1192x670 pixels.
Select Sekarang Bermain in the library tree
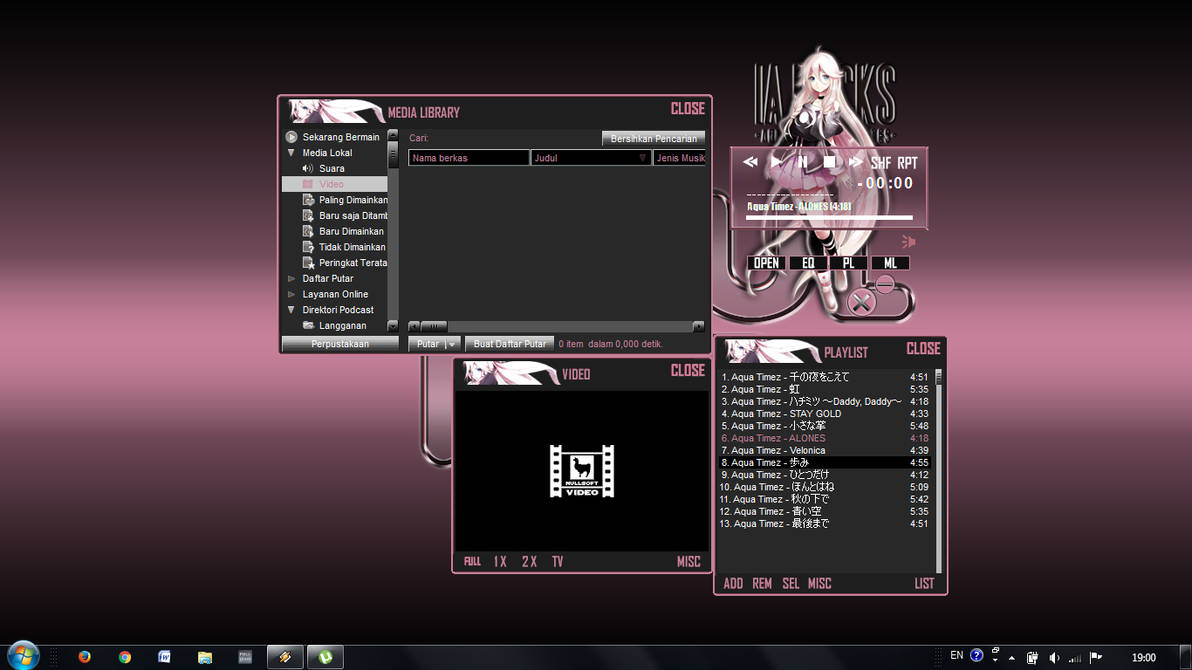(x=334, y=137)
